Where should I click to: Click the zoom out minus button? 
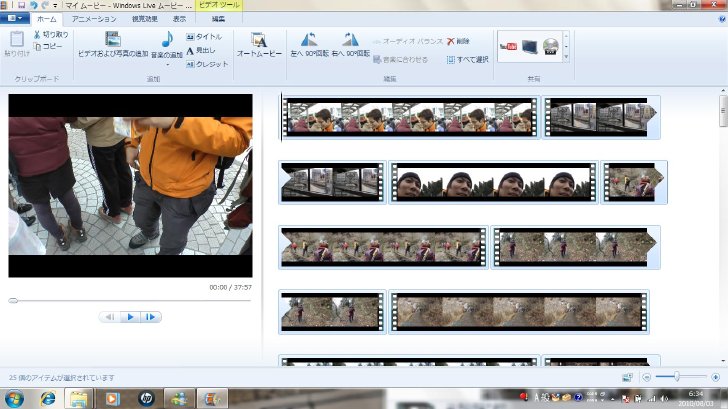(x=646, y=377)
